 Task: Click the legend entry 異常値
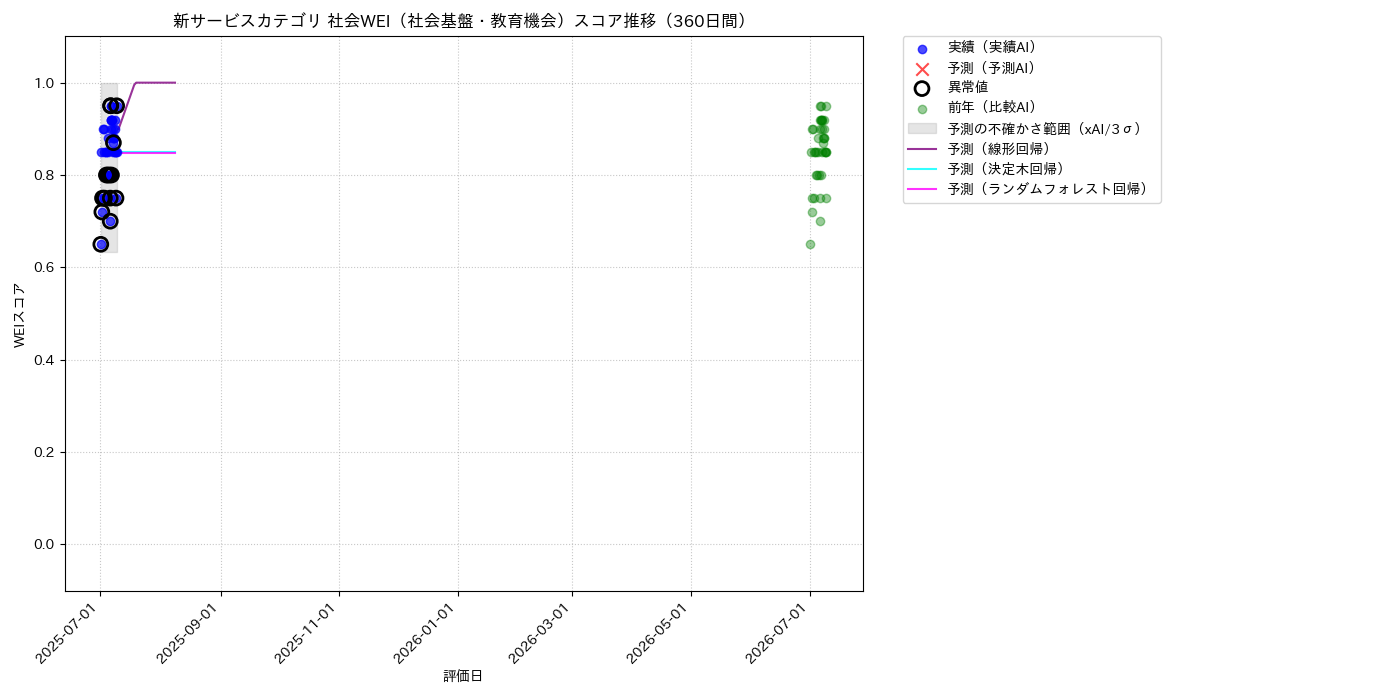(968, 88)
